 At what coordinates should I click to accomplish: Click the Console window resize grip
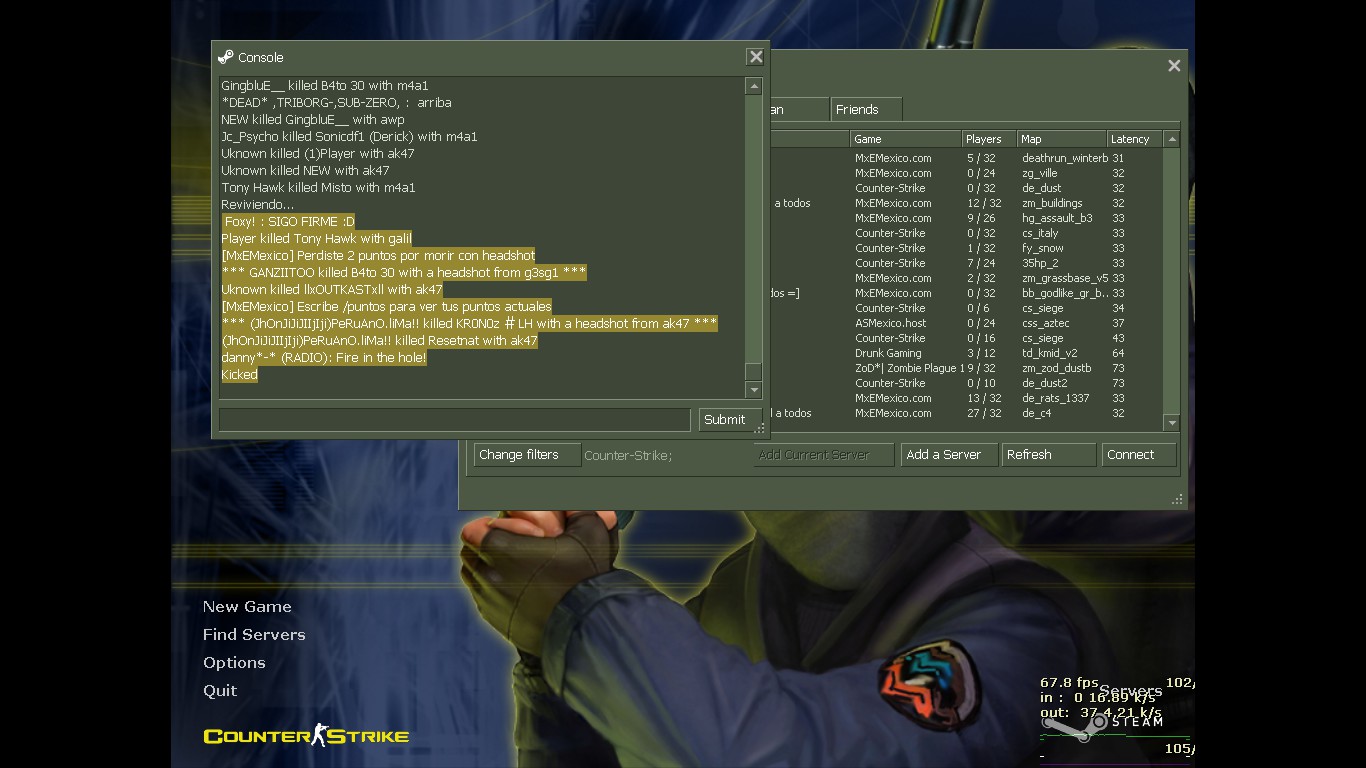pos(761,430)
